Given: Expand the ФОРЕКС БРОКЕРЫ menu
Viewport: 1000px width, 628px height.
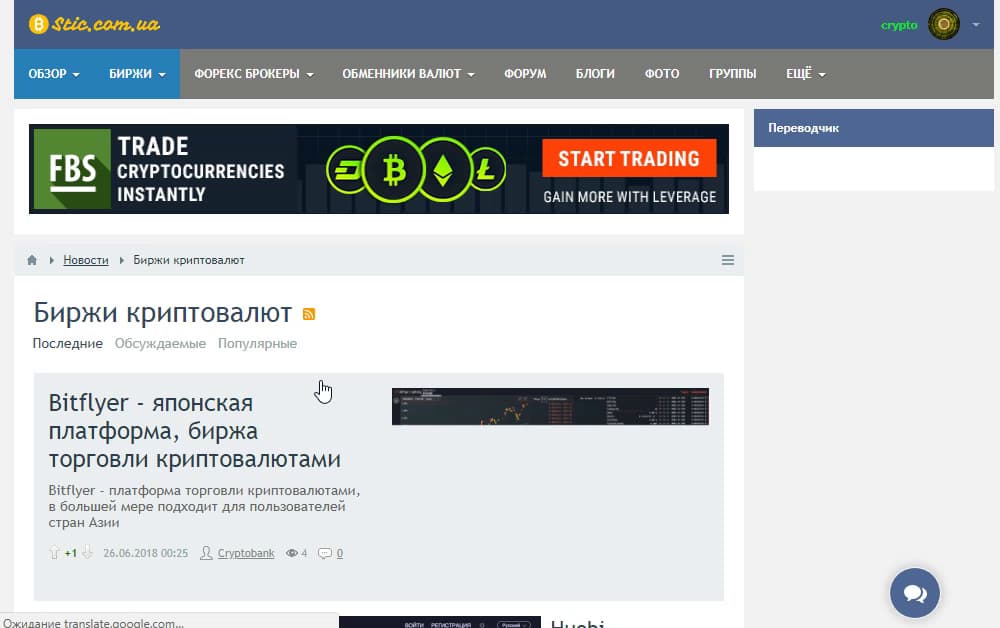Looking at the screenshot, I should click(254, 74).
